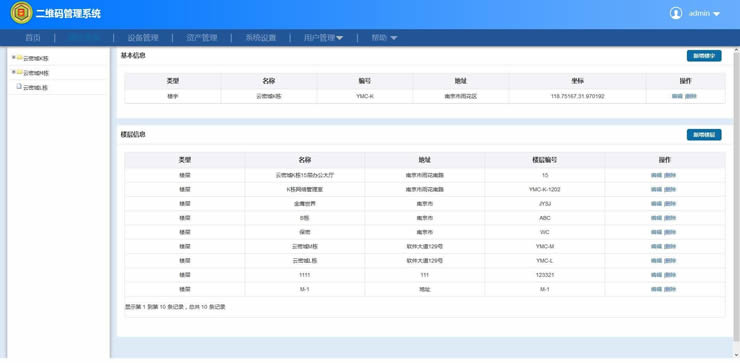740x363 pixels.
Task: Edit the WC floor row
Action: tap(656, 232)
